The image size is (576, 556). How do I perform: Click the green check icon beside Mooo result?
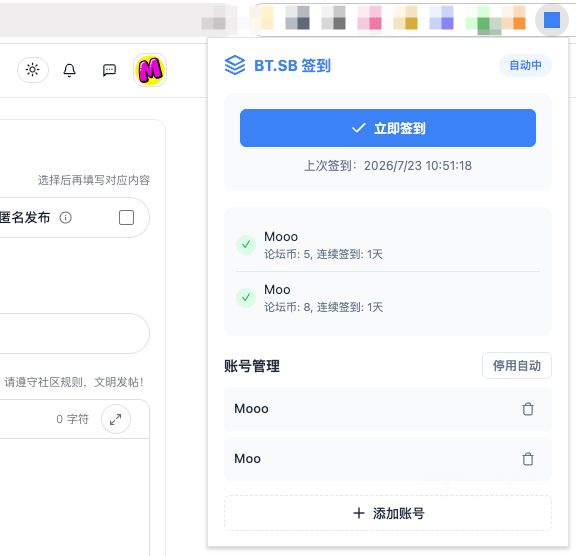point(246,245)
